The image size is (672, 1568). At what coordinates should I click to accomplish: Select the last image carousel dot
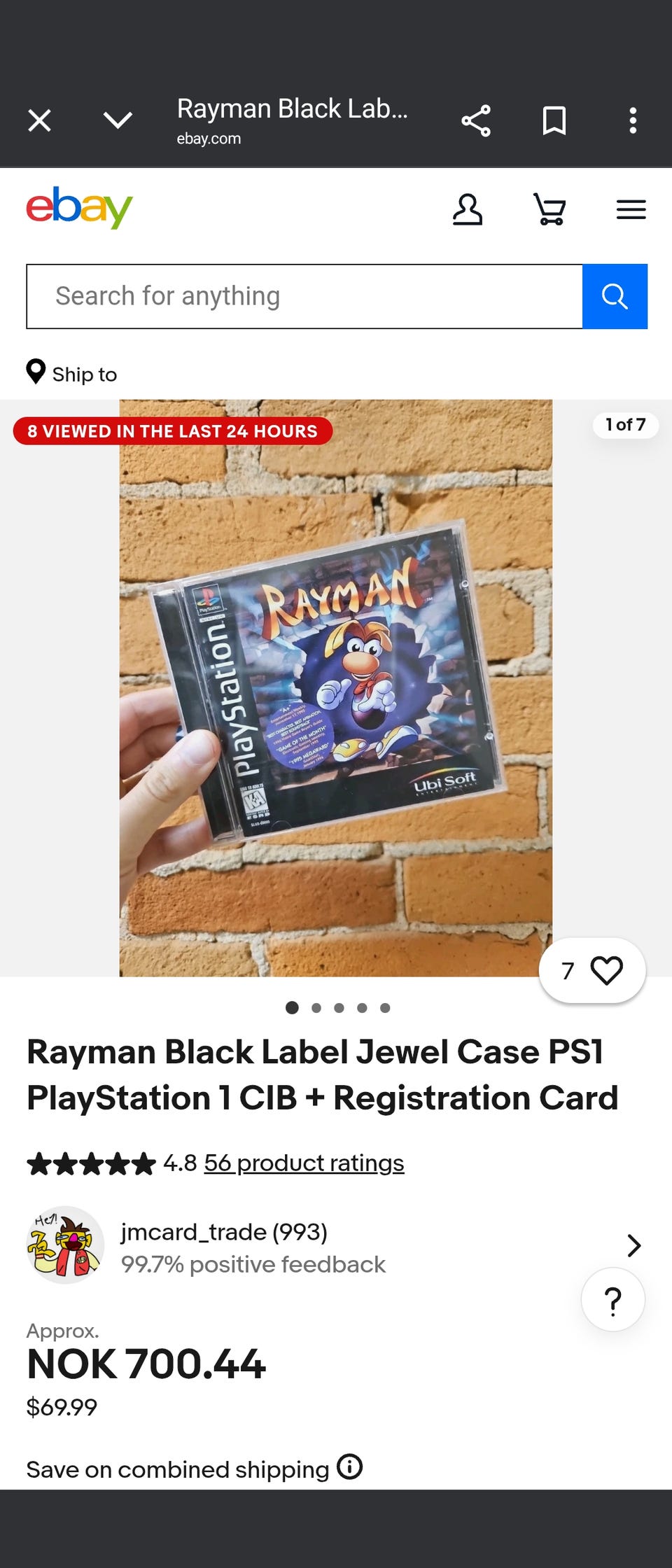pos(385,1008)
